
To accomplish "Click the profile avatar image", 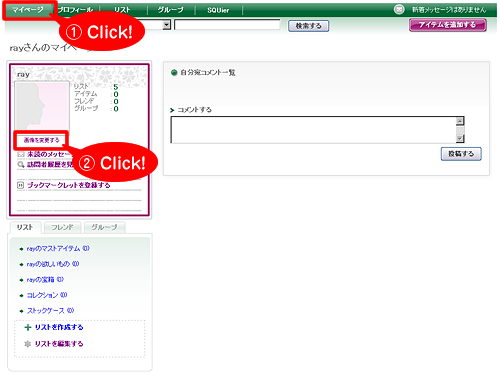I will (42, 106).
